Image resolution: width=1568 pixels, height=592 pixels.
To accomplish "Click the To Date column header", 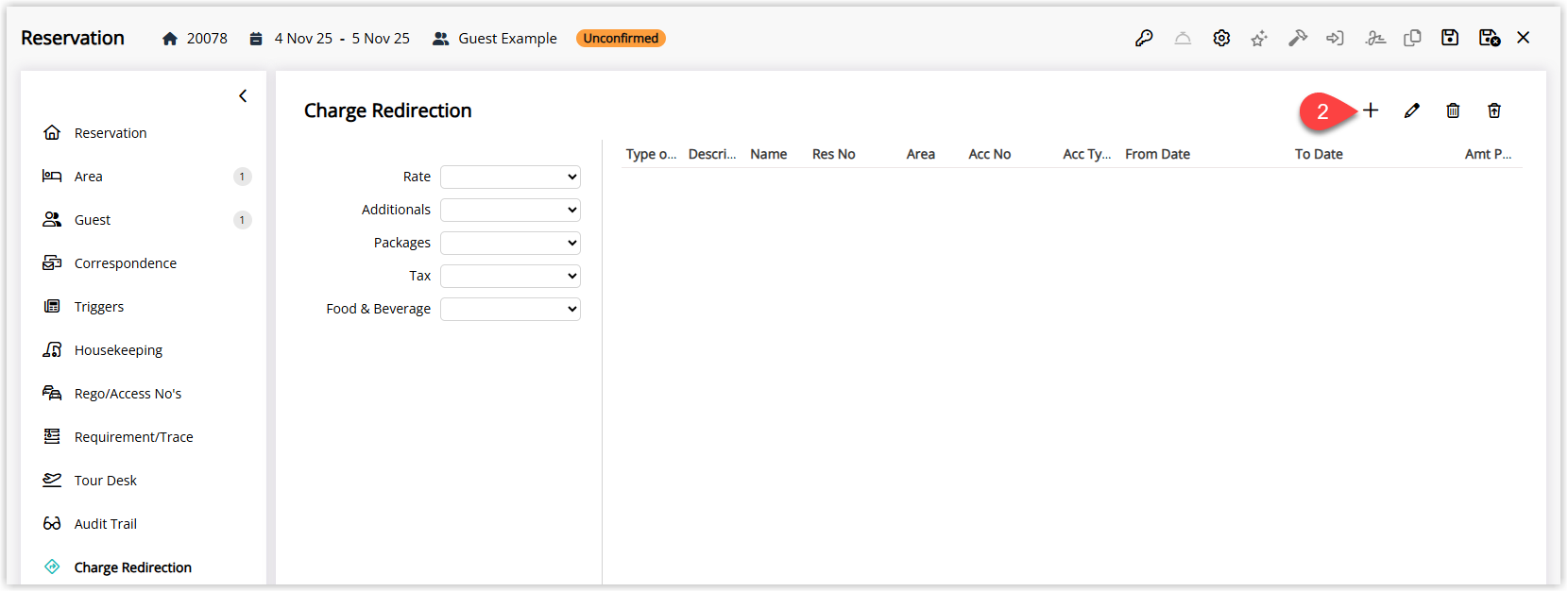I will pos(1319,154).
